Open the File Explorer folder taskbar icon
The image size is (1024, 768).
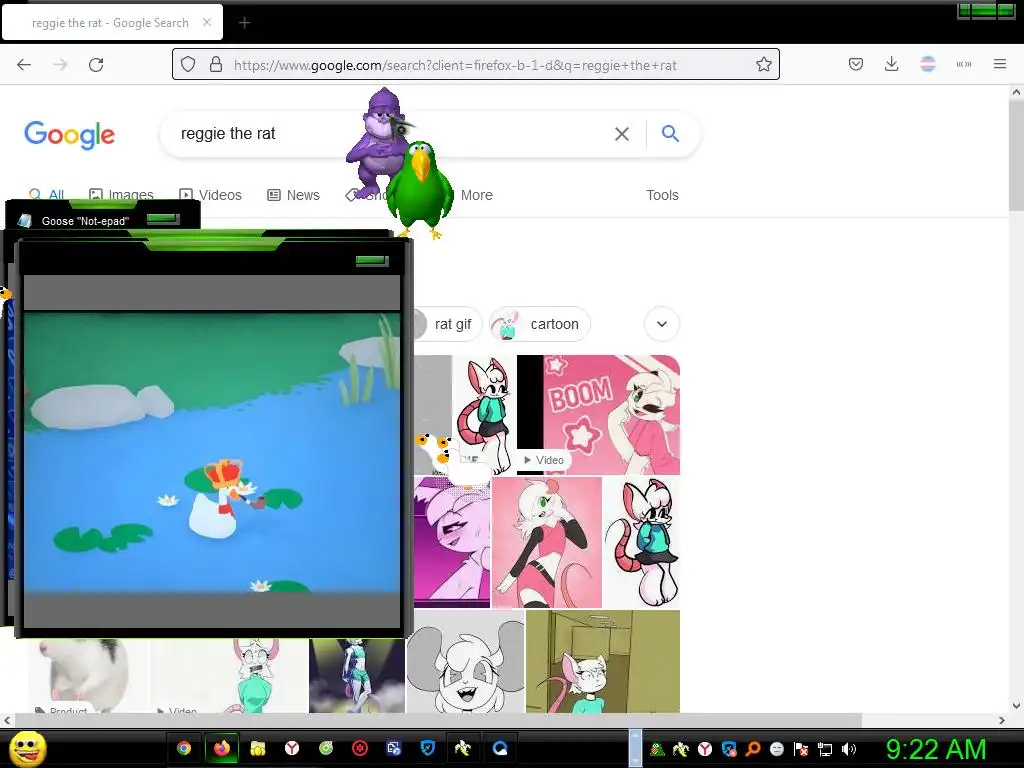[257, 748]
